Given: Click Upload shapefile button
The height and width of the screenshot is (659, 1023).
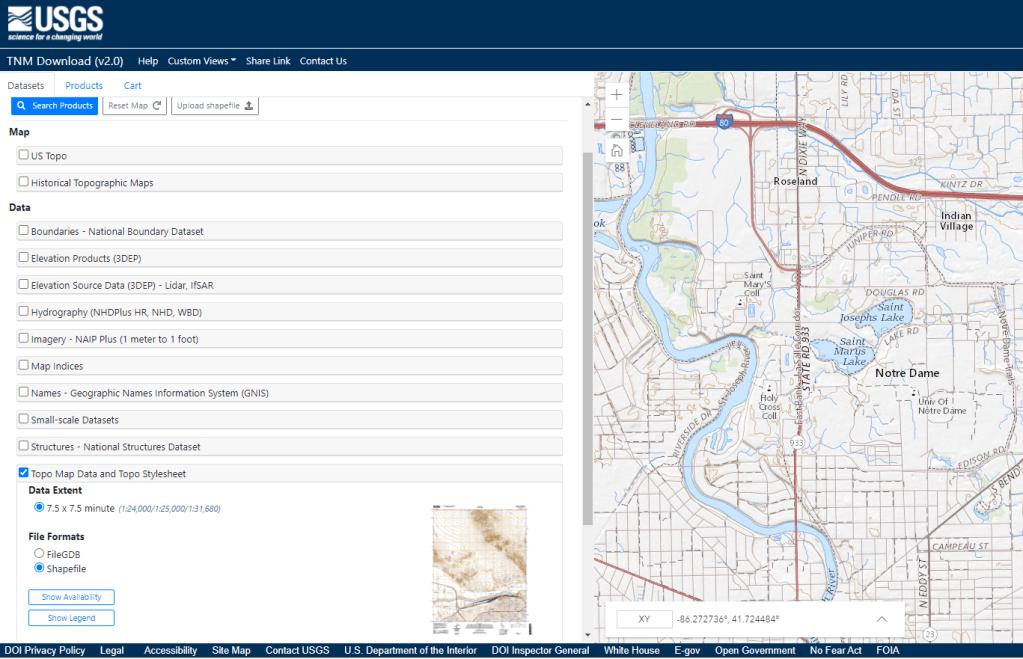Looking at the screenshot, I should click(x=215, y=106).
